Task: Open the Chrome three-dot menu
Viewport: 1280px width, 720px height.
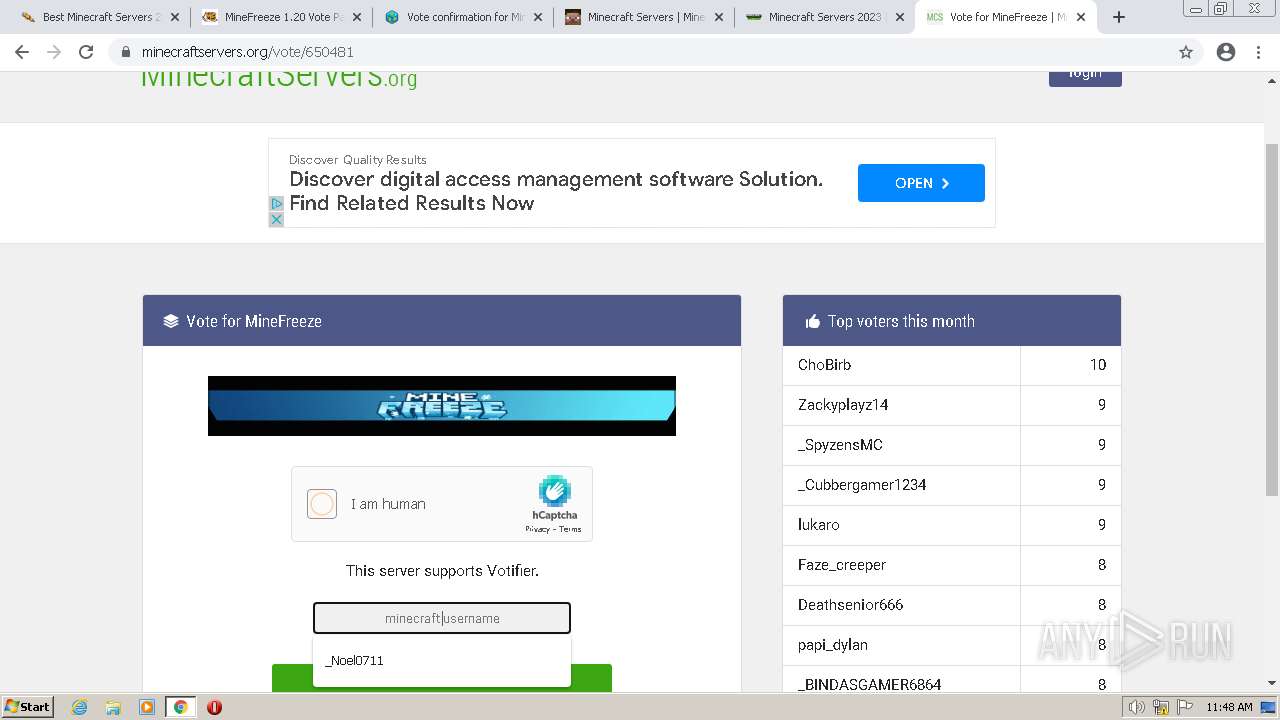Action: click(1258, 52)
